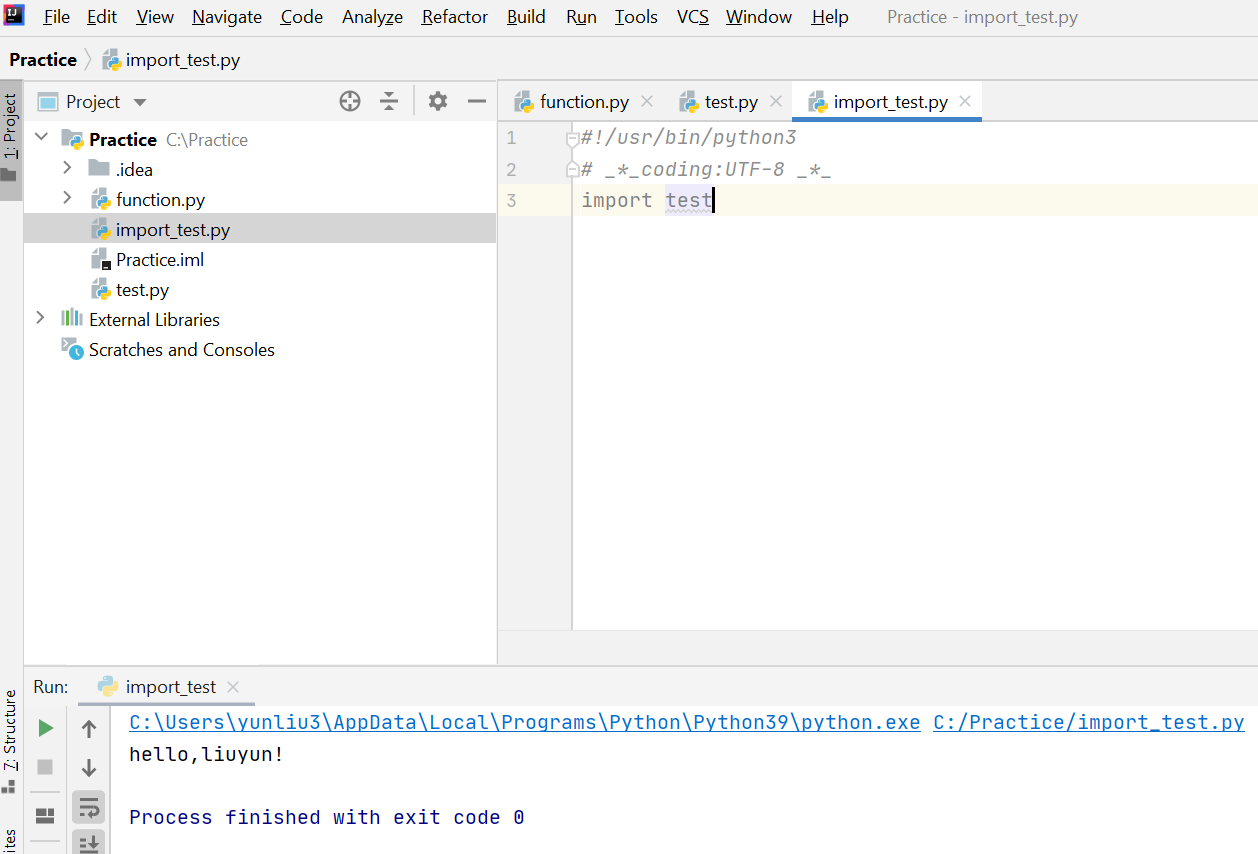Select function.py in Project tree
The image size is (1258, 854).
coord(160,200)
